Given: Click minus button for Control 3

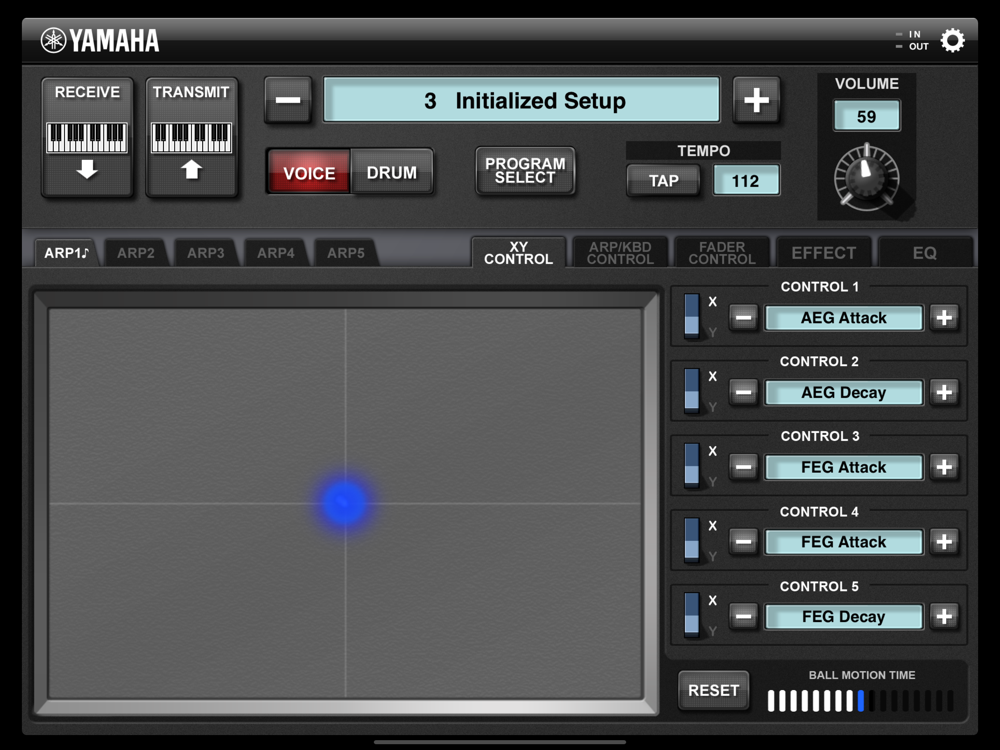Looking at the screenshot, I should point(744,467).
